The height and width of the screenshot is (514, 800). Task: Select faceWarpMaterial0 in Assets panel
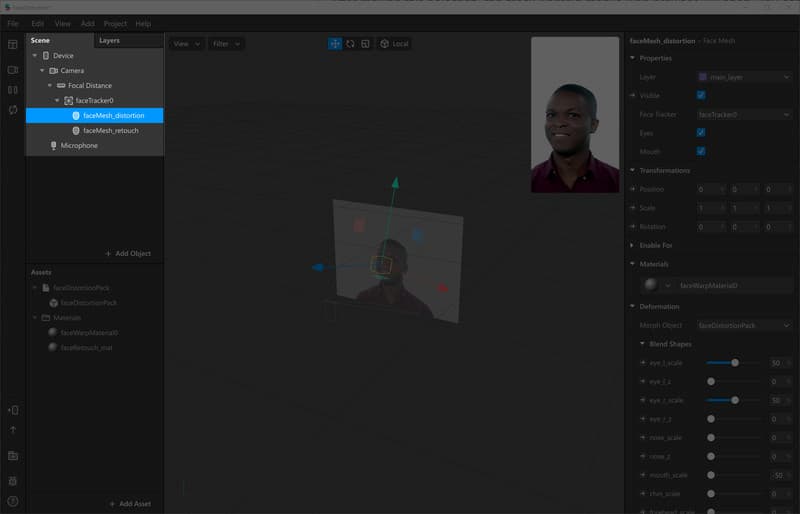[89, 333]
